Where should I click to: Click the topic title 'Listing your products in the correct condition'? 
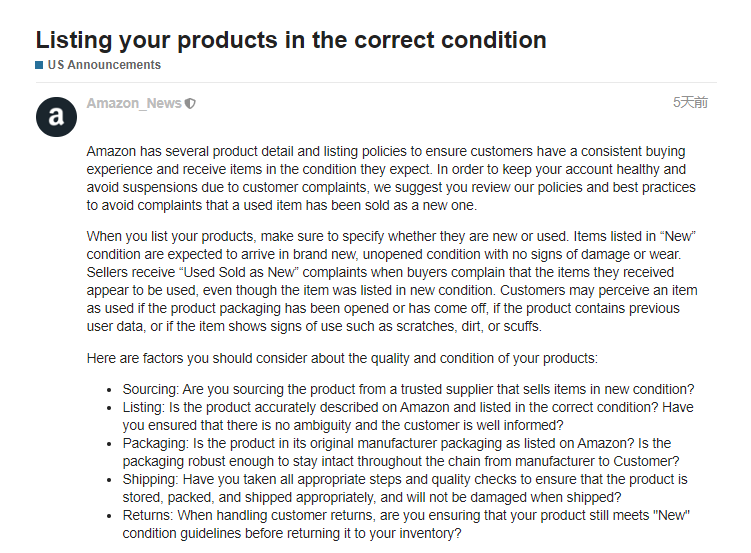(291, 40)
